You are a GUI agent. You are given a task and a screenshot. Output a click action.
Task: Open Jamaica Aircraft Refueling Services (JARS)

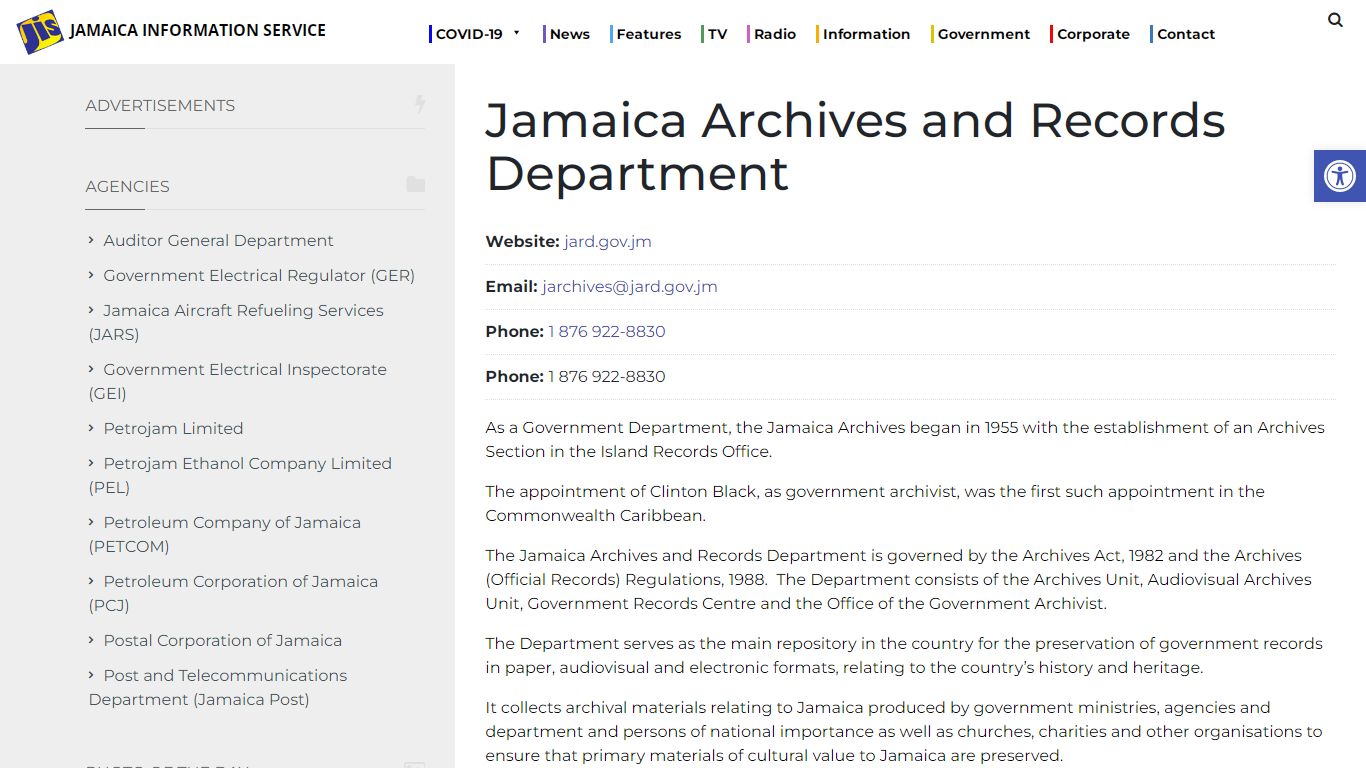click(x=236, y=322)
